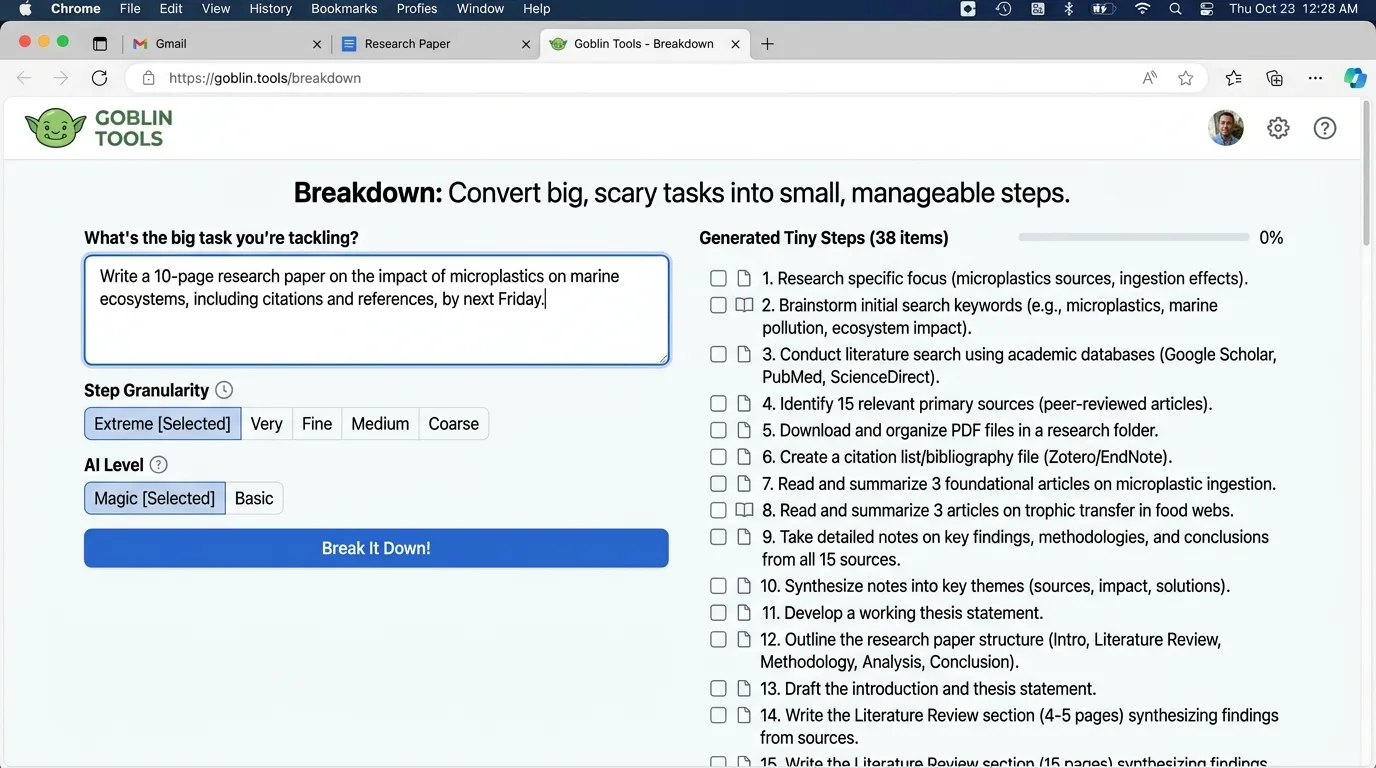Reload the page with refresh icon
Screen dimensions: 1376x768
point(99,78)
